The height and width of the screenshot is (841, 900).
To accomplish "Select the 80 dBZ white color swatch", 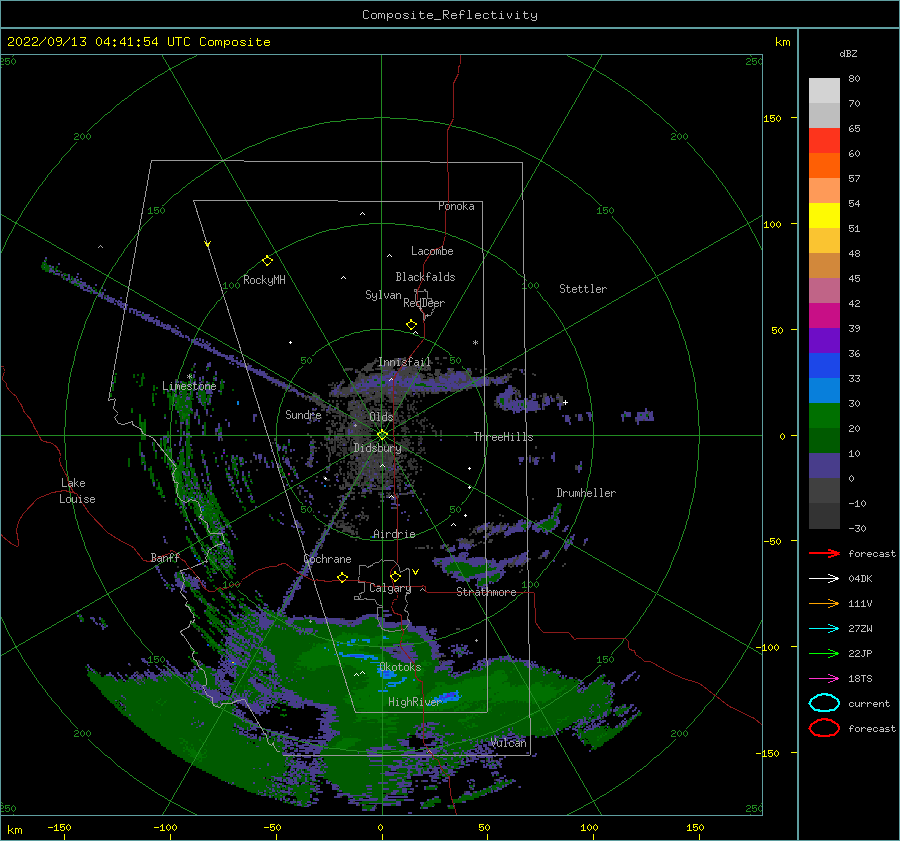I will tap(824, 90).
